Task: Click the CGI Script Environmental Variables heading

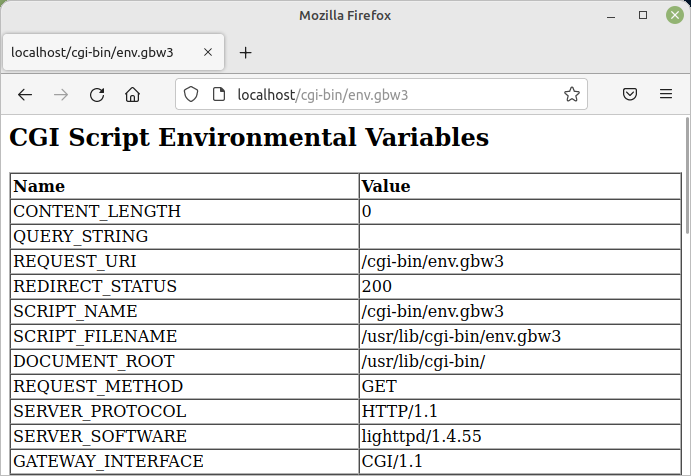Action: click(x=249, y=138)
